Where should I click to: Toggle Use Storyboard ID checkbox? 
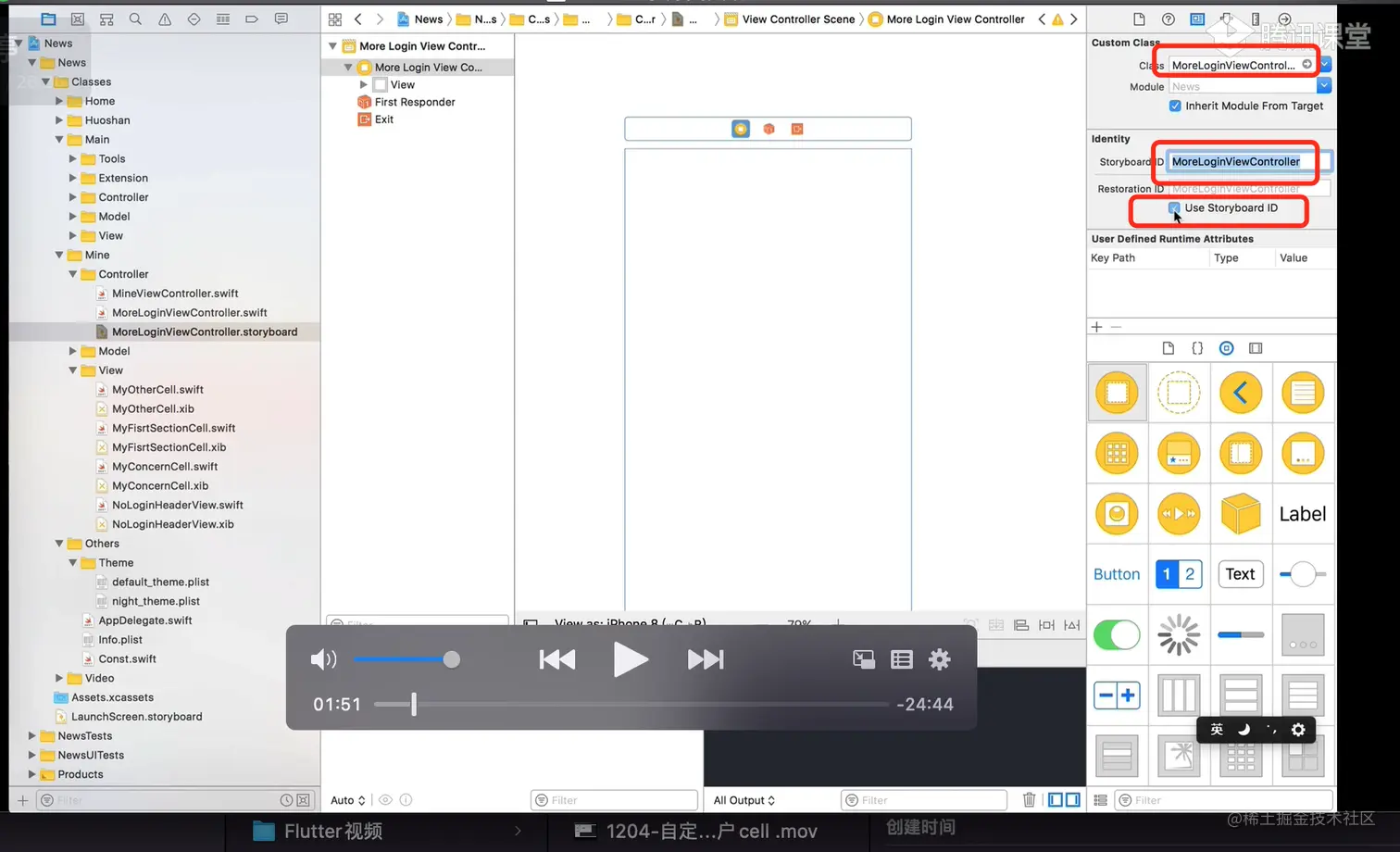point(1175,208)
